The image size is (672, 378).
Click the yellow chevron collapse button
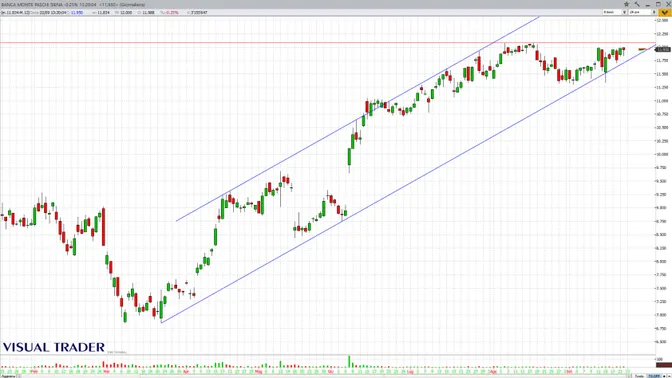pyautogui.click(x=664, y=12)
